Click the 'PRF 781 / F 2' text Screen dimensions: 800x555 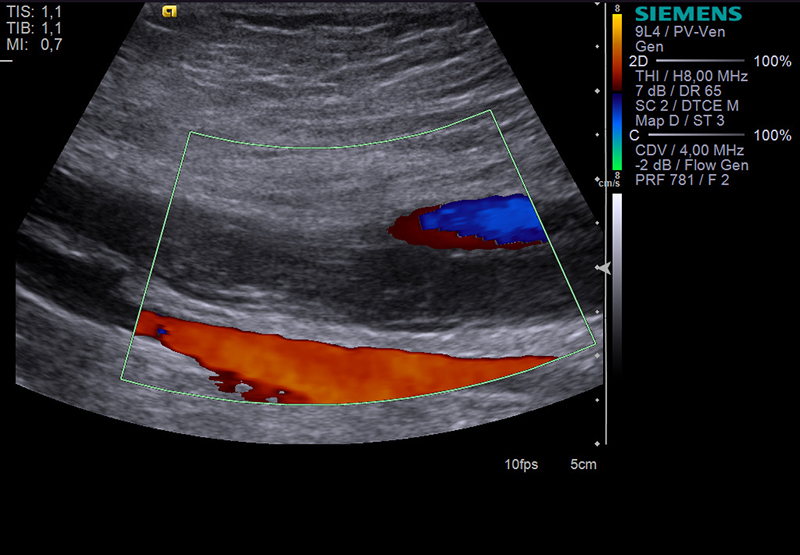(682, 180)
